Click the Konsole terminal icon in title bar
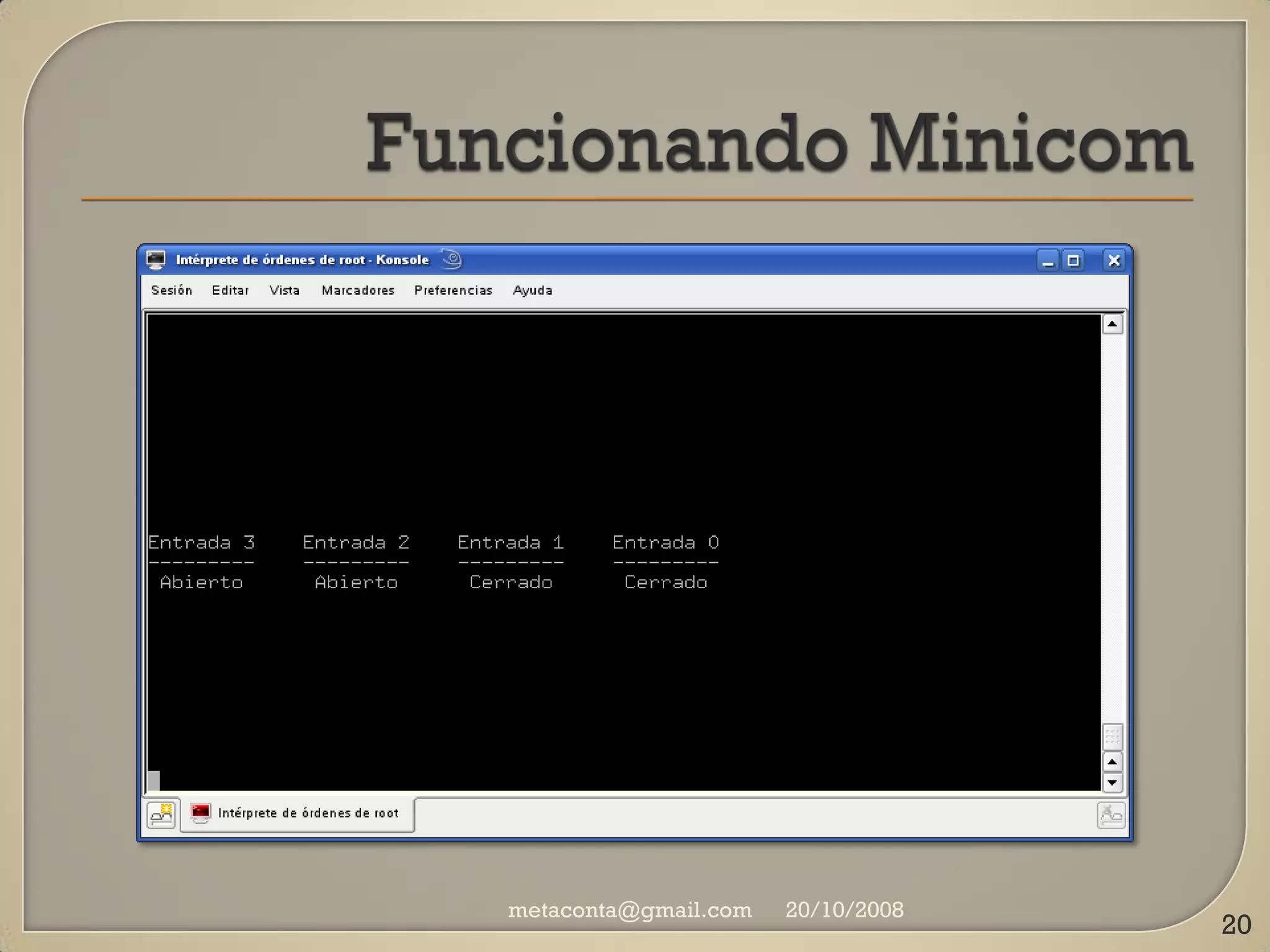Screen dimensions: 1270x952 (x=156, y=260)
